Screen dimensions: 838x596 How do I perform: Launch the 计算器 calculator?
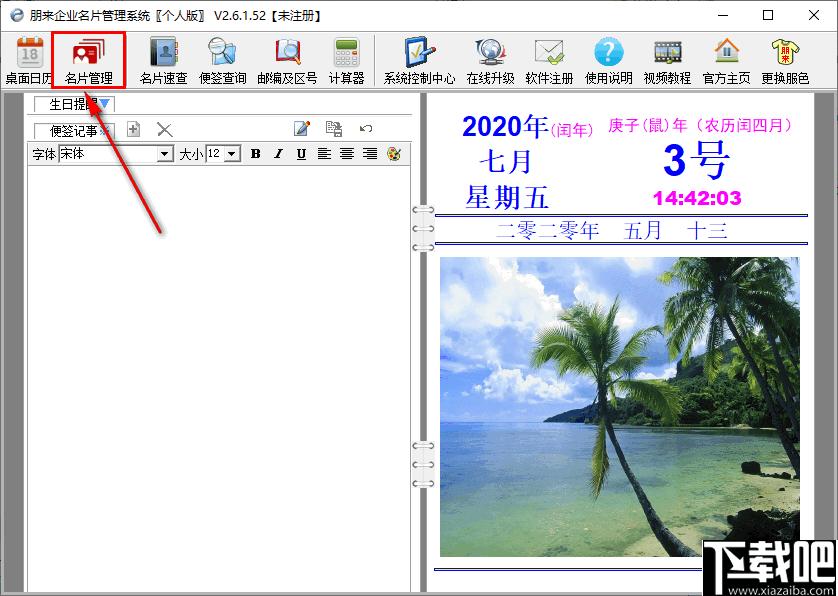346,60
